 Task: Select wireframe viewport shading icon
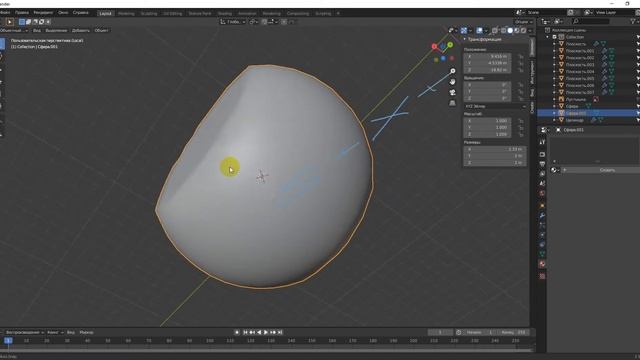(x=504, y=30)
